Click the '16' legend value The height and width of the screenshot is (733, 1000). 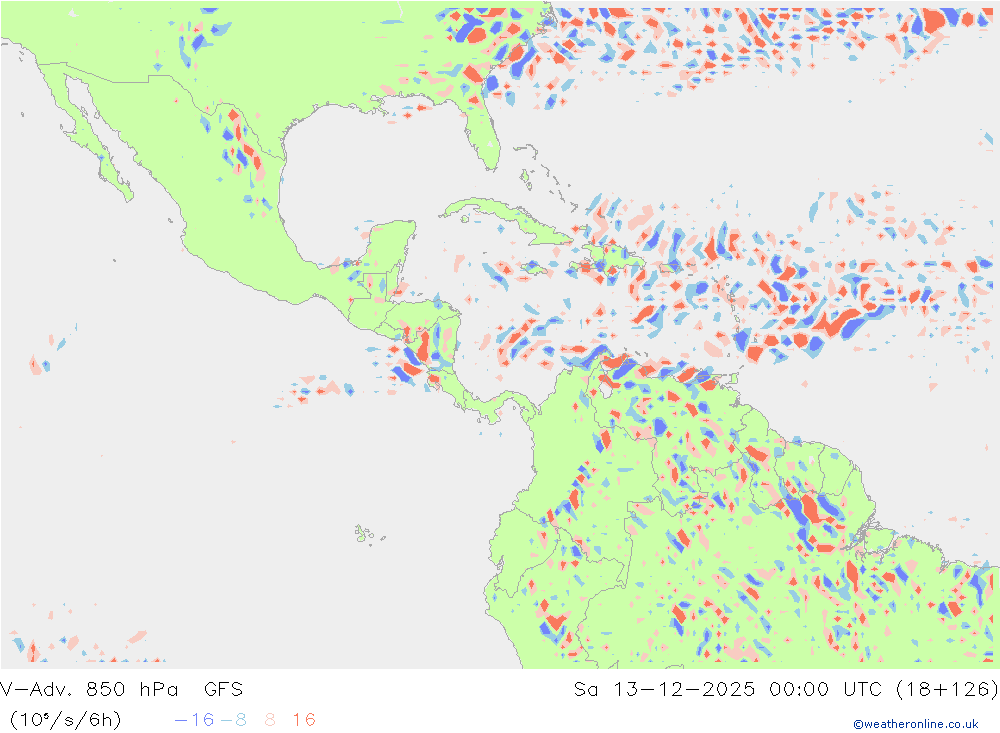point(304,720)
